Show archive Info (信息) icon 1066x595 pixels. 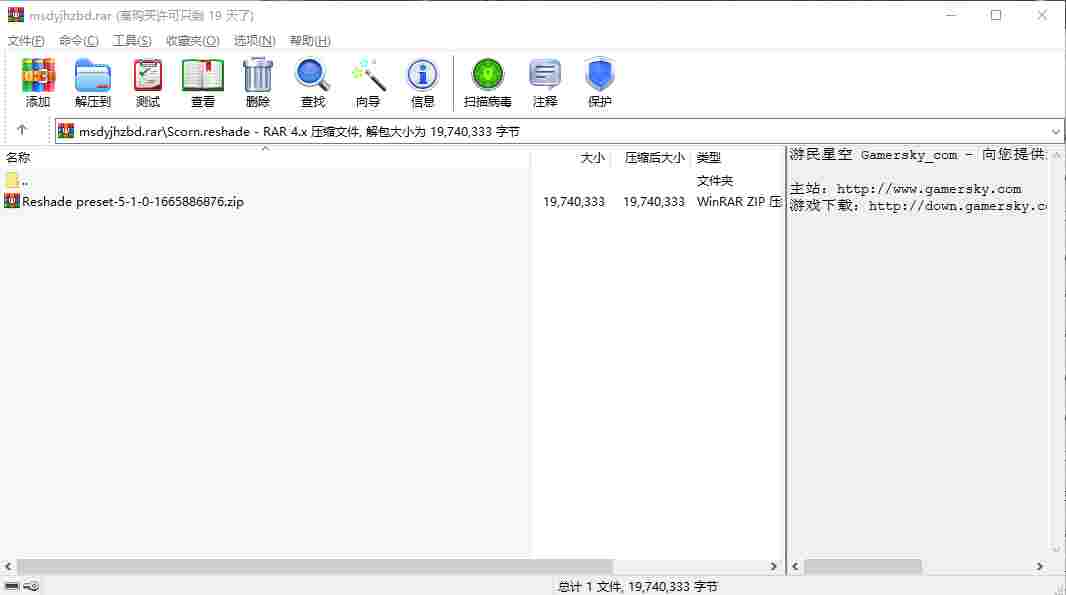[x=422, y=82]
